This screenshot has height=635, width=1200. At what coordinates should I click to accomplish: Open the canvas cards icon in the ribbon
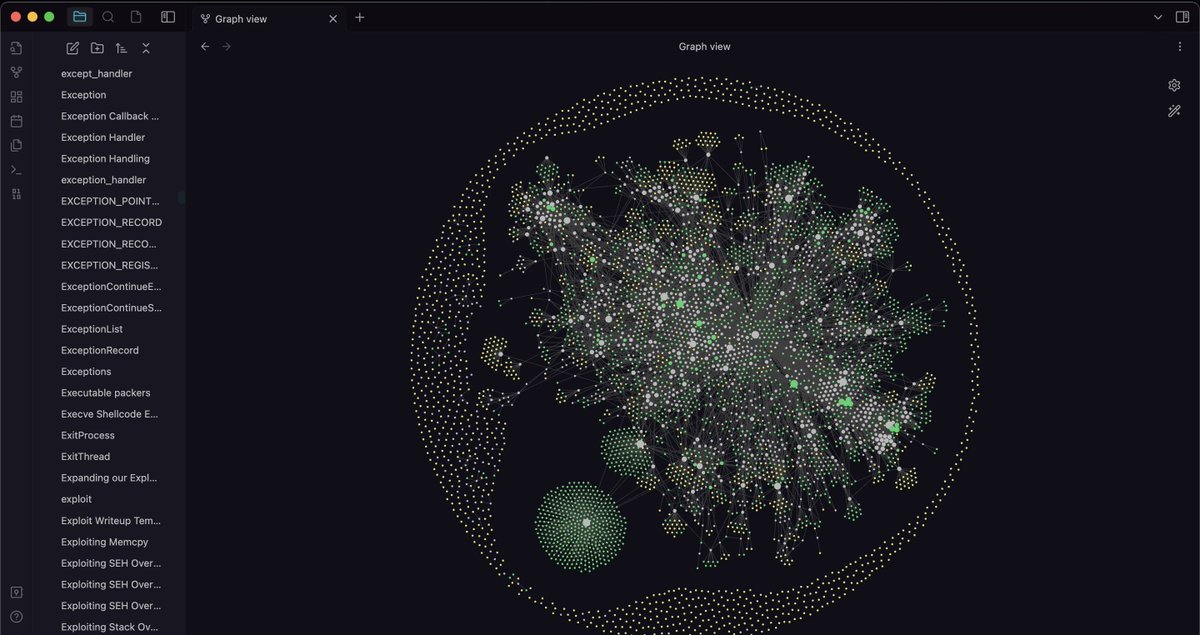pyautogui.click(x=16, y=96)
